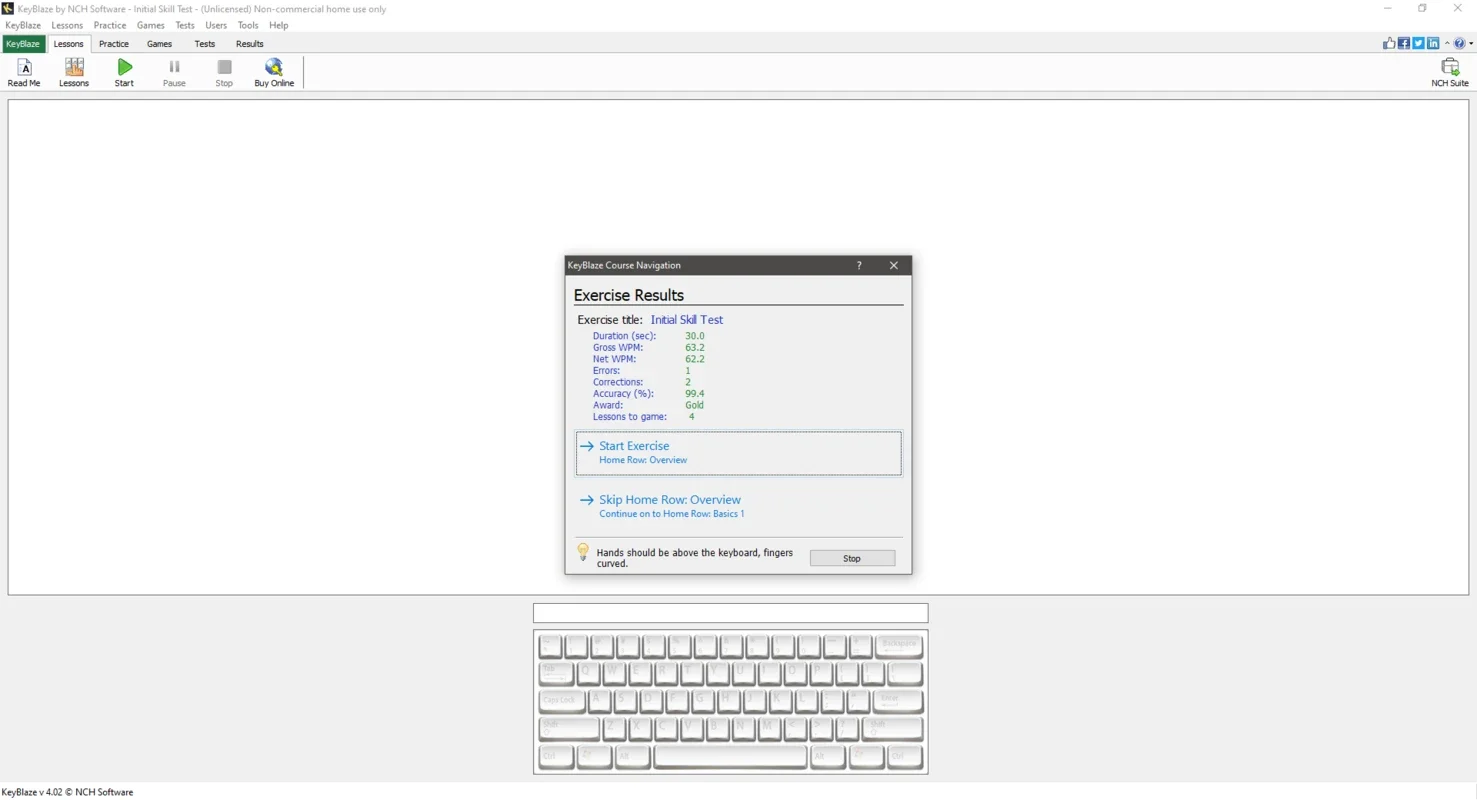
Task: Open the Practice menu
Action: click(x=110, y=25)
